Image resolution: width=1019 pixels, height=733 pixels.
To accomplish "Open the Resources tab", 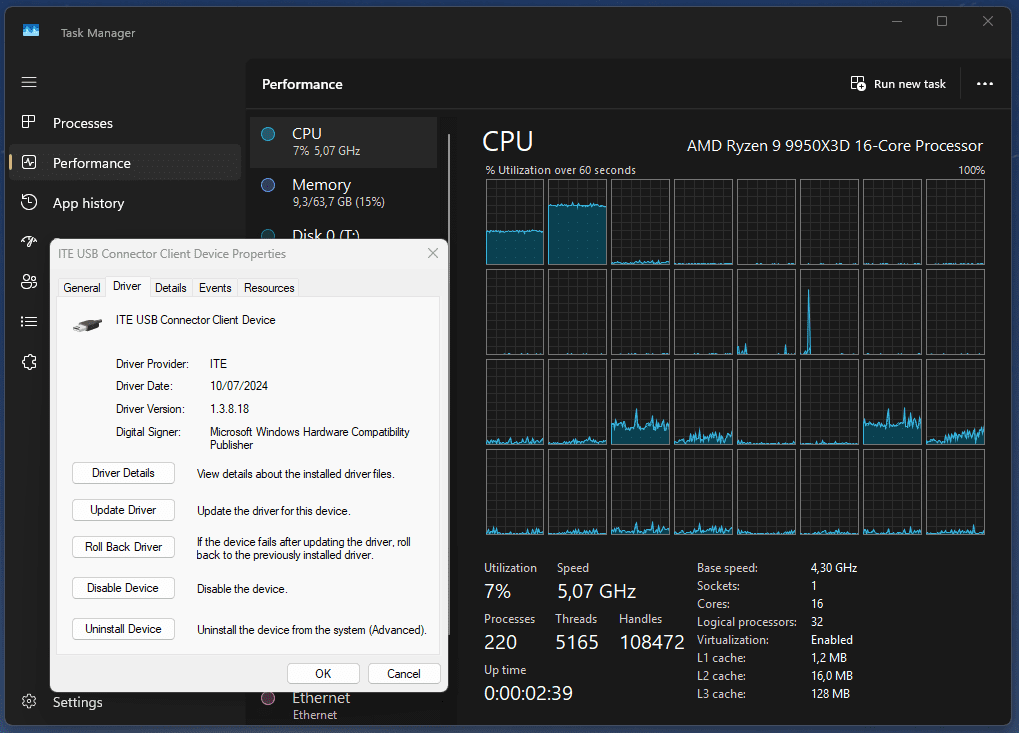I will 269,288.
